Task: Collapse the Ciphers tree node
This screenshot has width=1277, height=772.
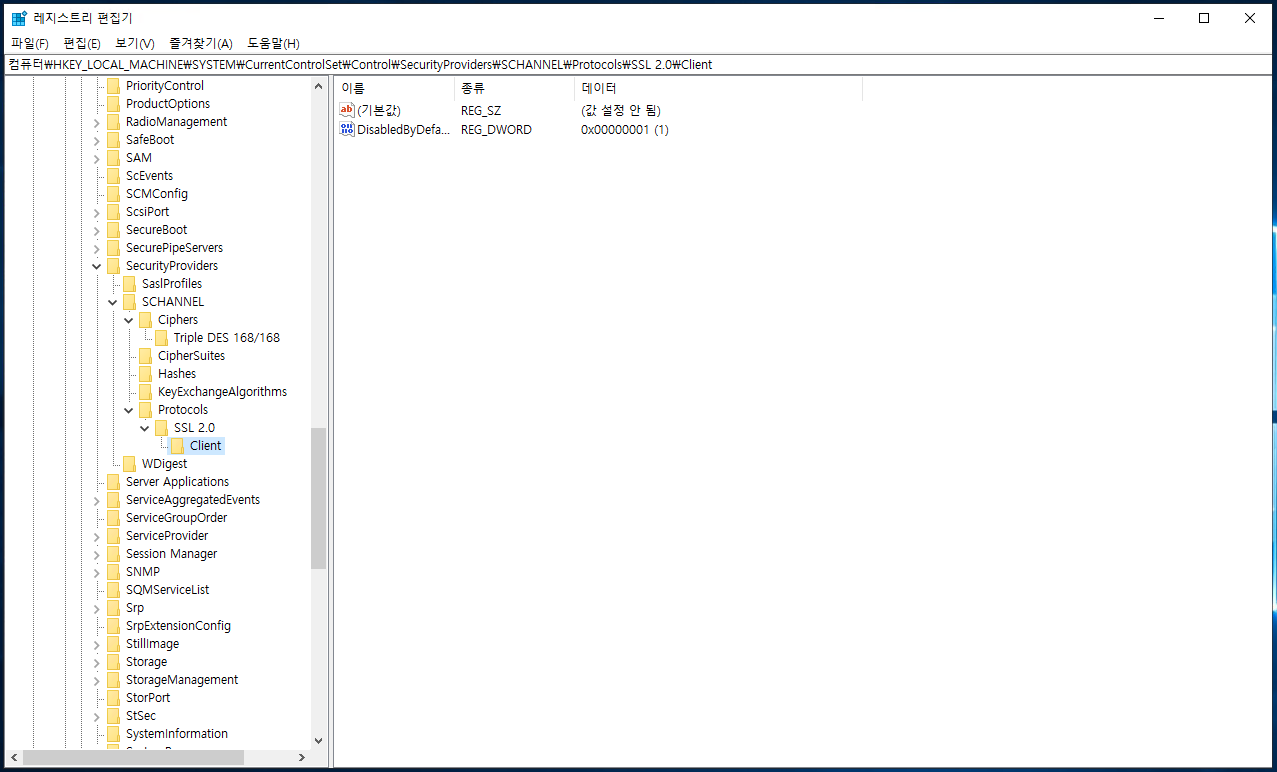Action: pos(129,320)
